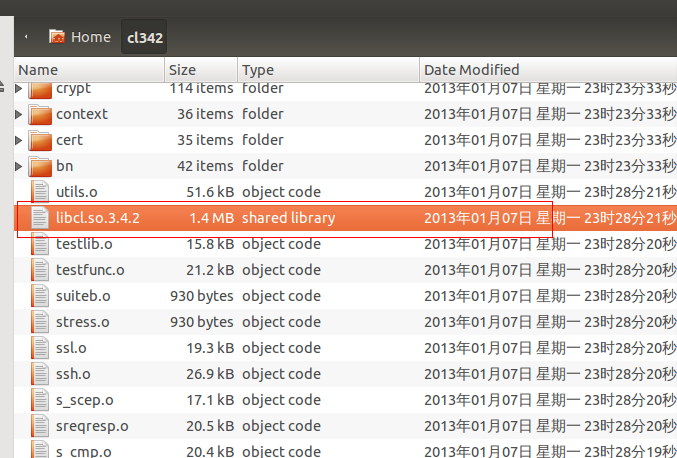
Task: Sort by the Size column header
Action: pos(200,70)
